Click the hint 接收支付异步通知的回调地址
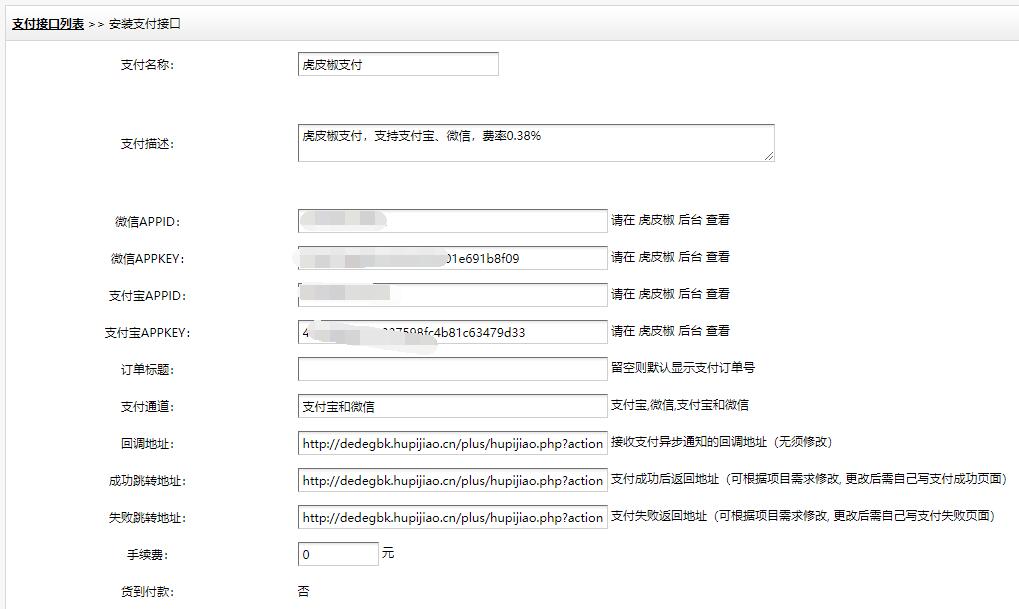Image resolution: width=1019 pixels, height=609 pixels. point(721,442)
